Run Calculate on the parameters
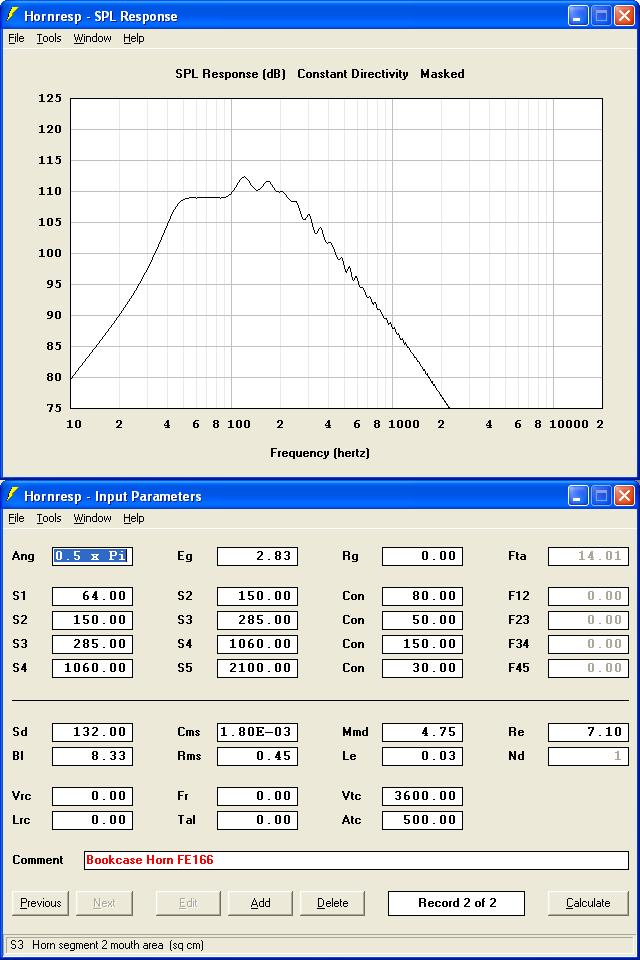The image size is (640, 960). click(x=588, y=903)
